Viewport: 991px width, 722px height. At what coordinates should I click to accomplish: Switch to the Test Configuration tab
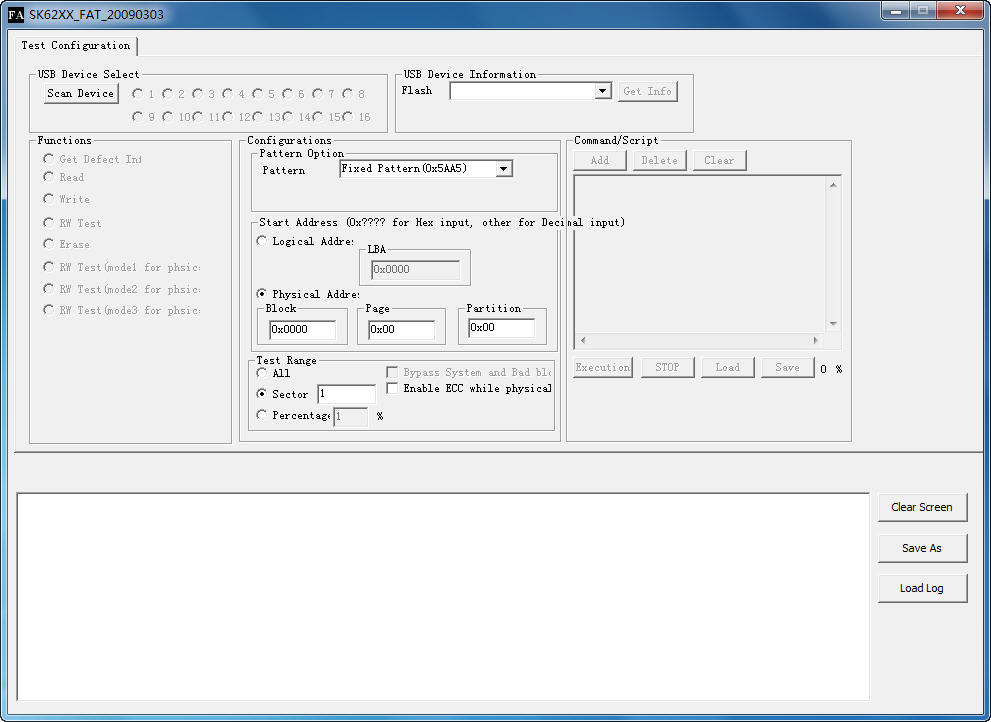point(76,46)
